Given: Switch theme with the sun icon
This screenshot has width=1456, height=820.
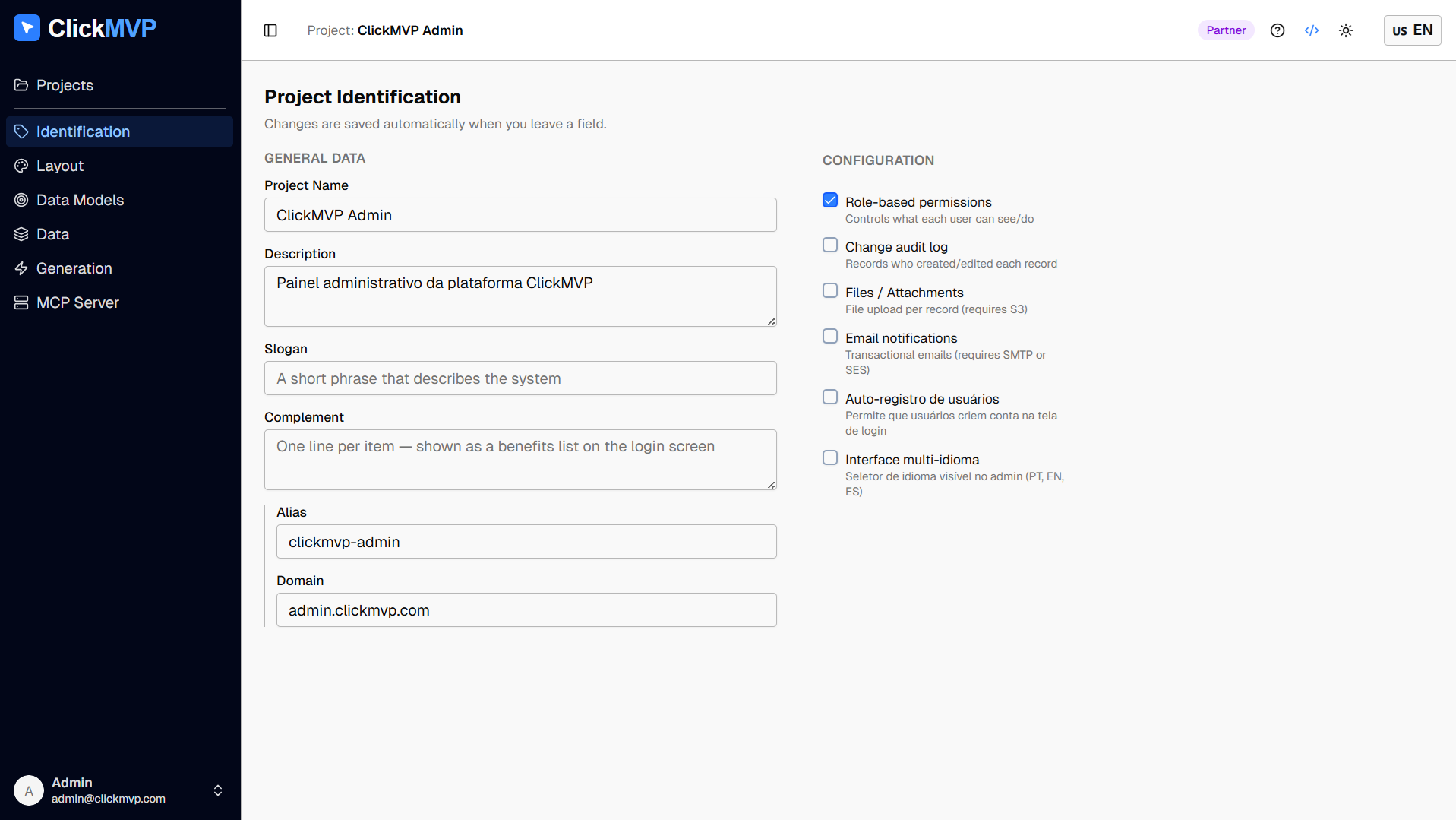Looking at the screenshot, I should pyautogui.click(x=1346, y=30).
